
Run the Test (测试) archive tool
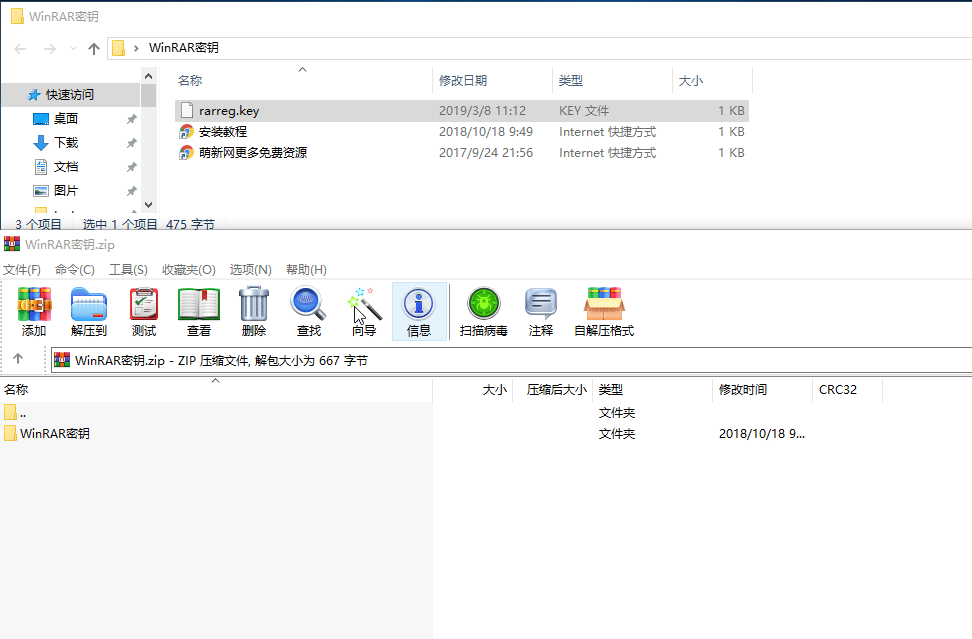click(x=144, y=312)
